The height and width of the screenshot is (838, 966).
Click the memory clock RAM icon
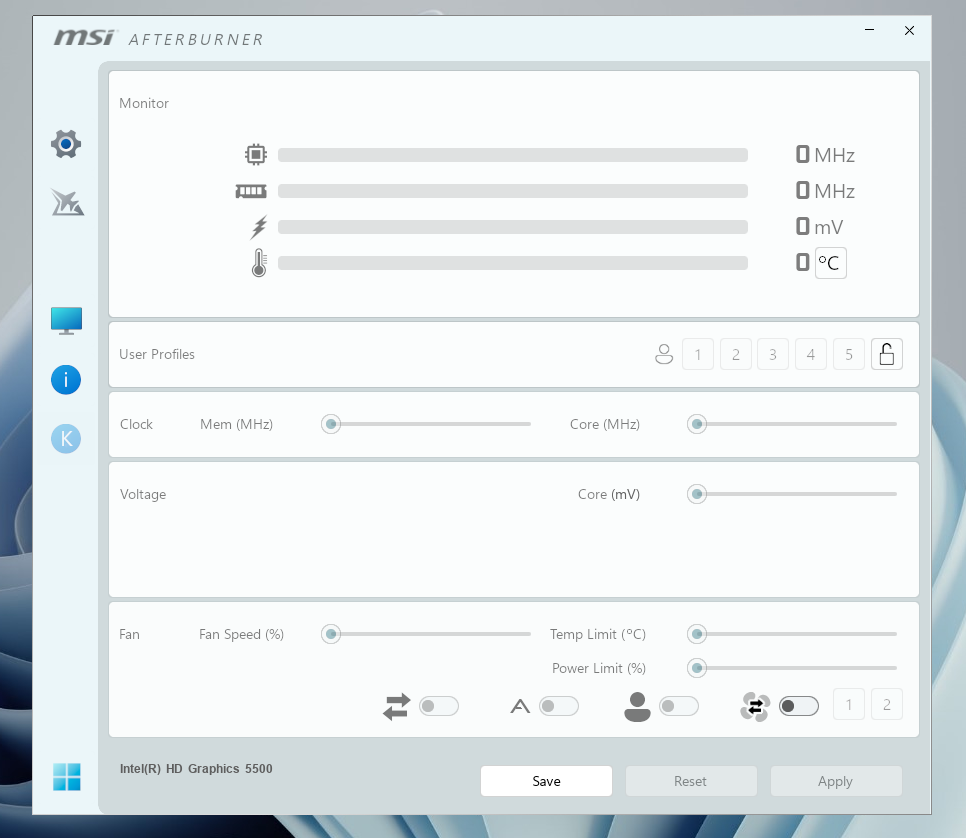point(251,191)
